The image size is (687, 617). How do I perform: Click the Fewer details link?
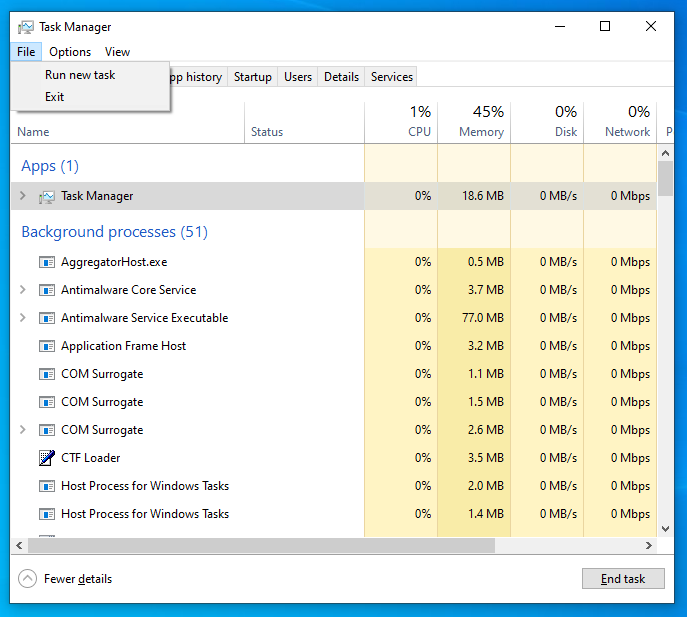click(78, 579)
